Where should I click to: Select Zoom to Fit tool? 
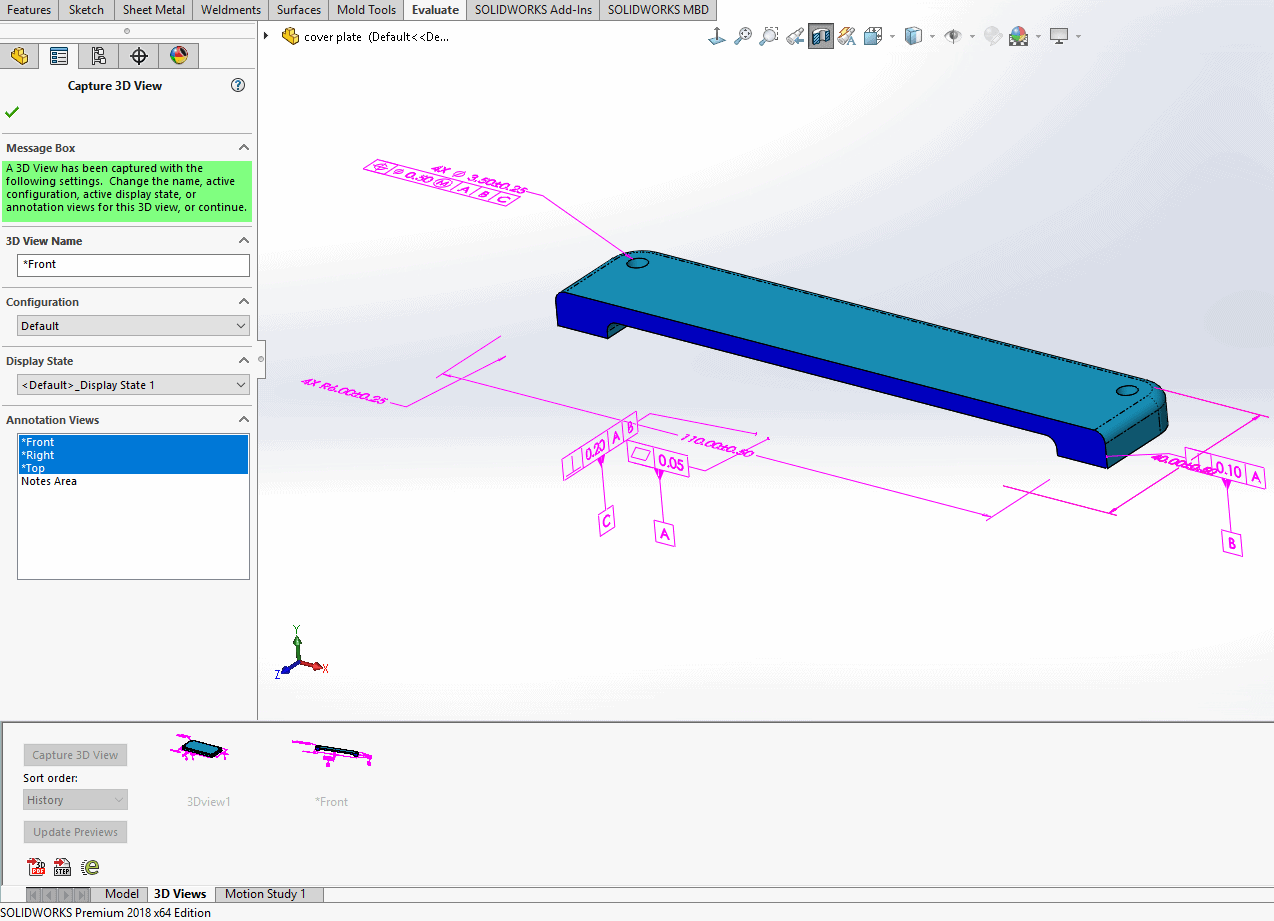(x=743, y=37)
